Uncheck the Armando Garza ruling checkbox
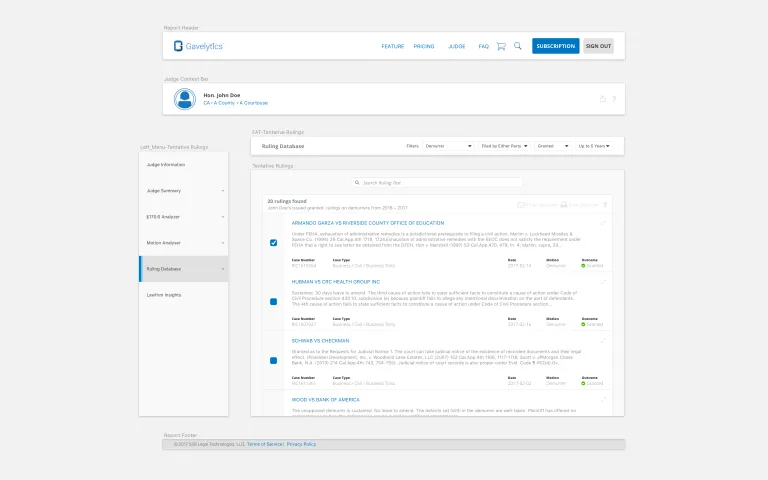768x480 pixels. pyautogui.click(x=274, y=243)
